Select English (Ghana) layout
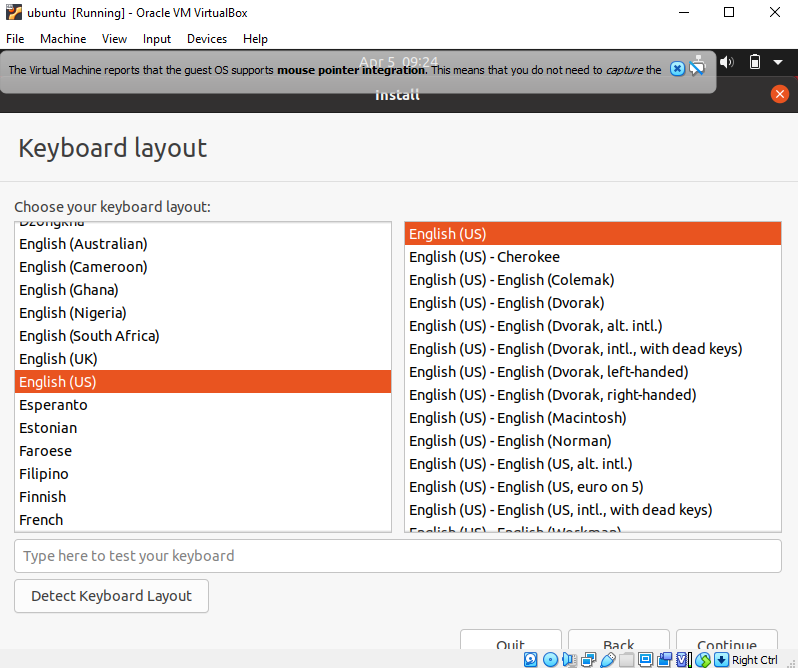The image size is (798, 668). (x=203, y=290)
